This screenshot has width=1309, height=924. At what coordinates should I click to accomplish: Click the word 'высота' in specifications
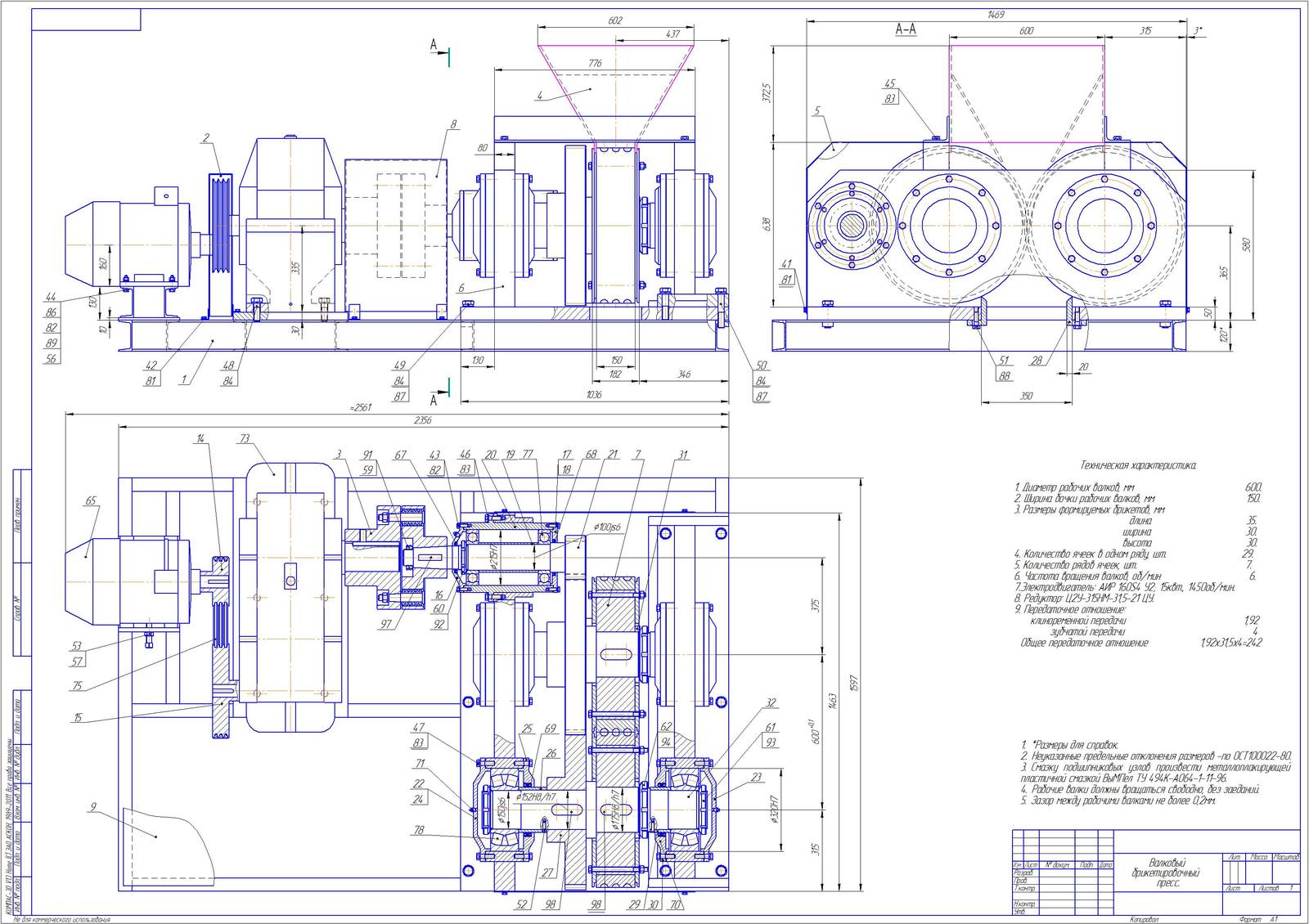[x=1136, y=543]
